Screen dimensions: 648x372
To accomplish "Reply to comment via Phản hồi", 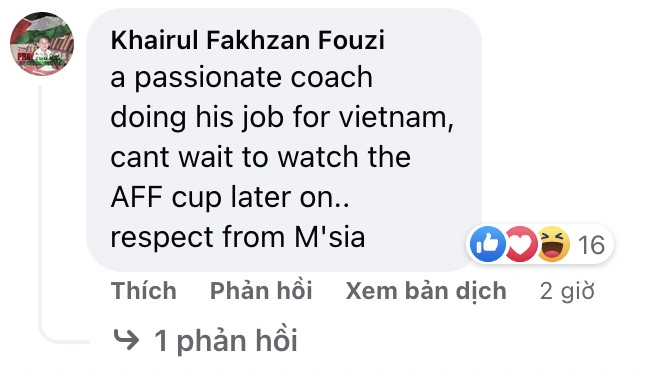I will pos(261,291).
